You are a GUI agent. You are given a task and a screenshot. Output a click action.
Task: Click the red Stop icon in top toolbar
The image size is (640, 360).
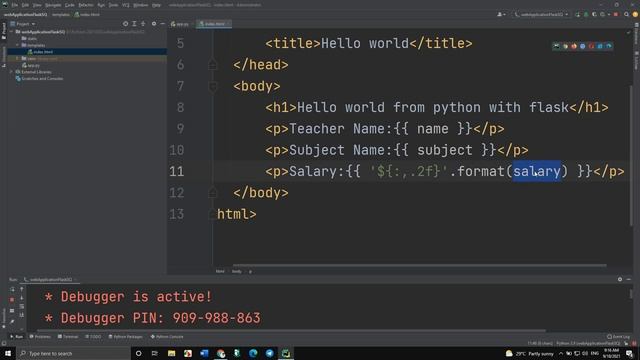pyautogui.click(x=616, y=14)
